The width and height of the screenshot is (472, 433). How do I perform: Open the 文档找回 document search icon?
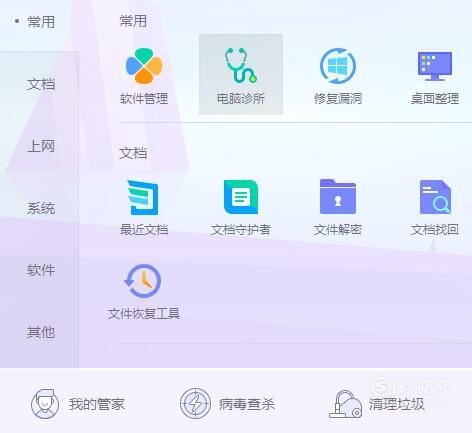435,197
